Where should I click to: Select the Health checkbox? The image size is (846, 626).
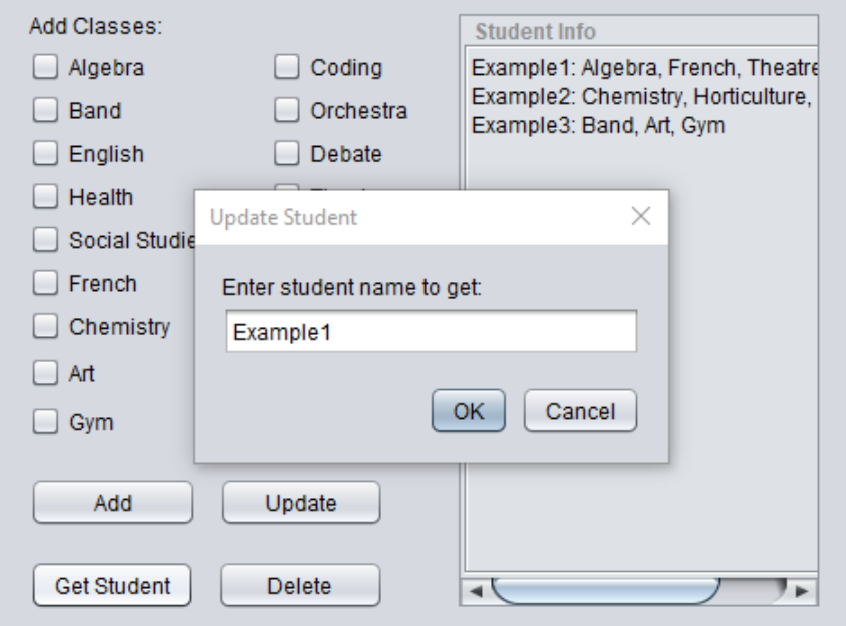[x=45, y=196]
